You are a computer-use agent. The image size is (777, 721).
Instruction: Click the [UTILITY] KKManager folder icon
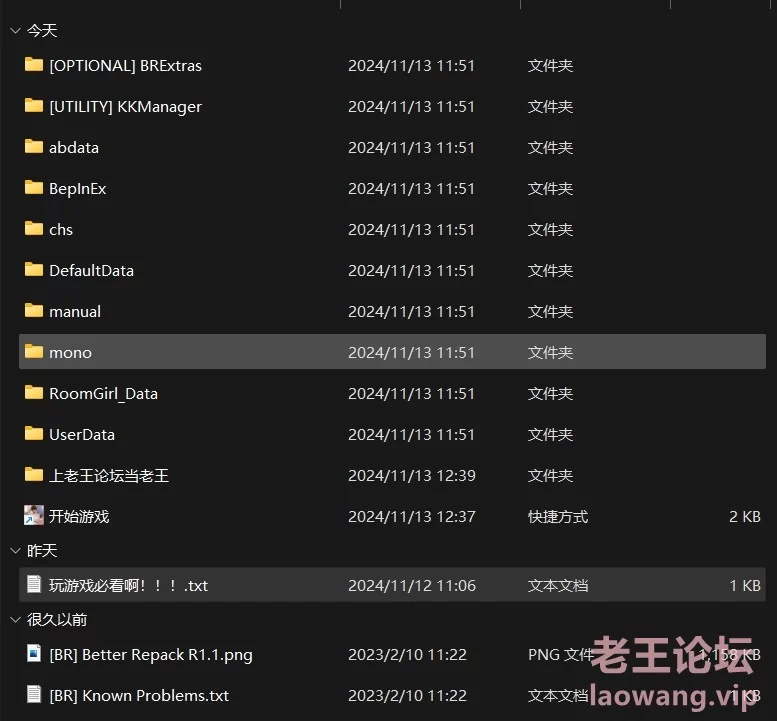tap(34, 106)
